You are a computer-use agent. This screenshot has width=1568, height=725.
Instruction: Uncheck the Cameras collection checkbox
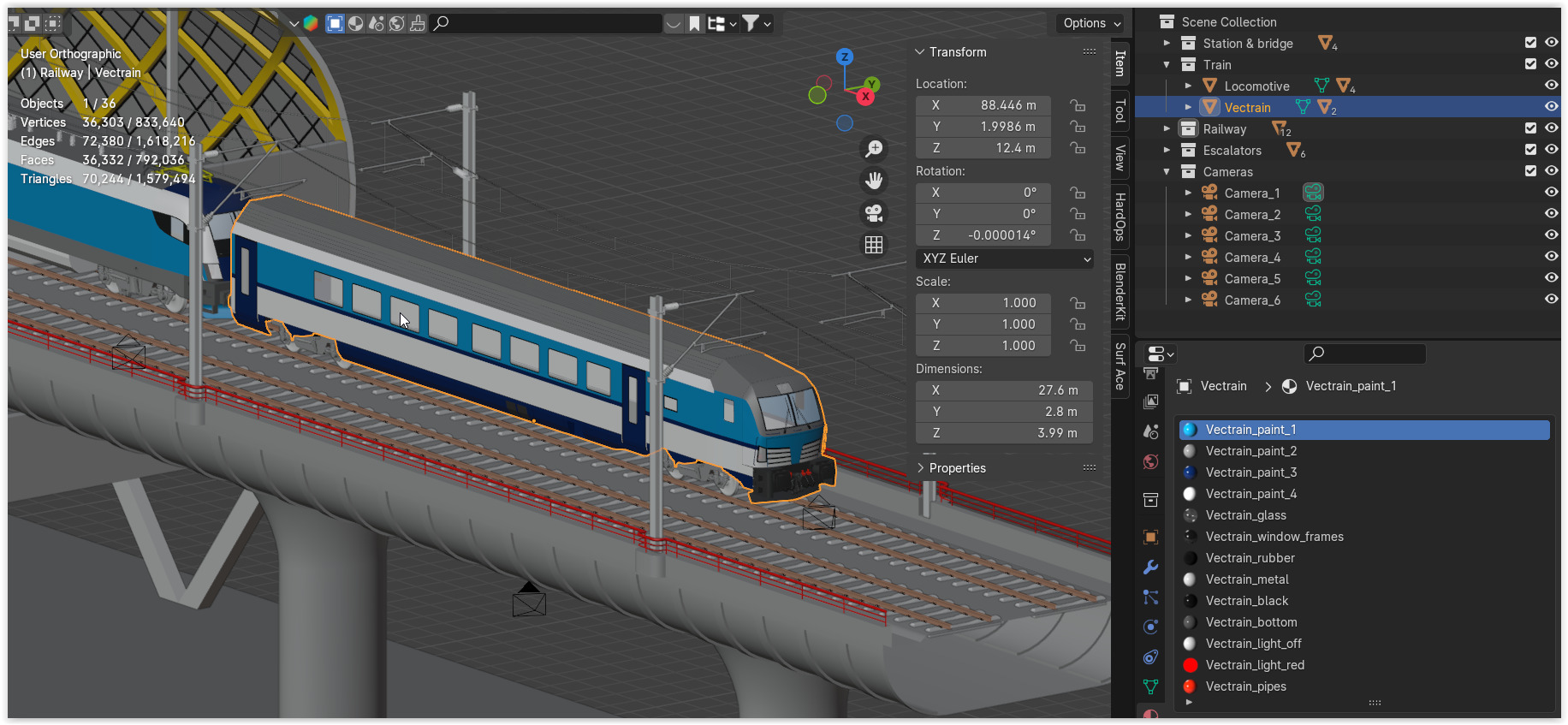coord(1531,170)
